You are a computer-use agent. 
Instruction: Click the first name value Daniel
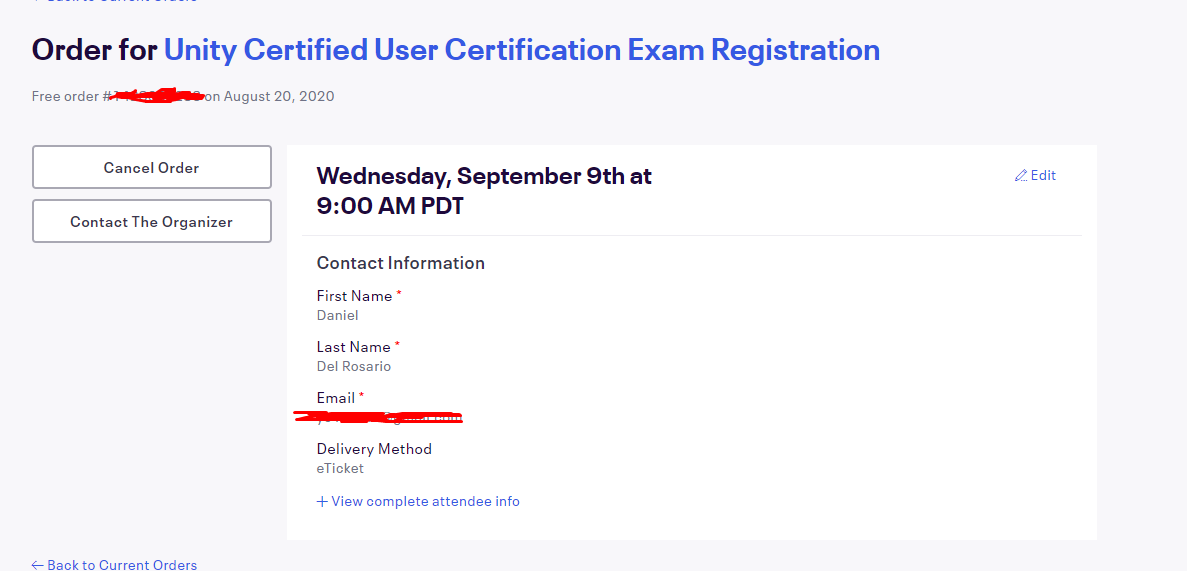tap(338, 316)
